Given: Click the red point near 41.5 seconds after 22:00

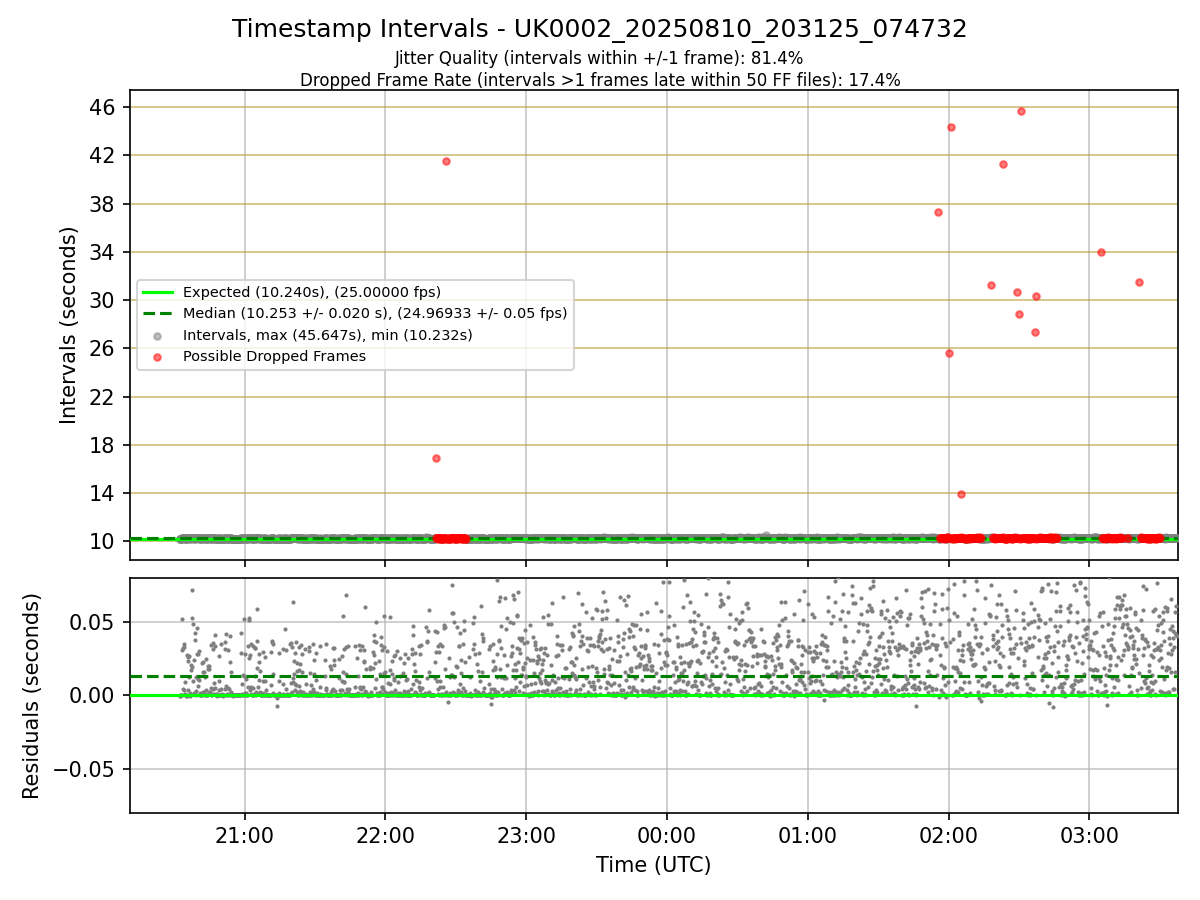Looking at the screenshot, I should click(x=446, y=161).
